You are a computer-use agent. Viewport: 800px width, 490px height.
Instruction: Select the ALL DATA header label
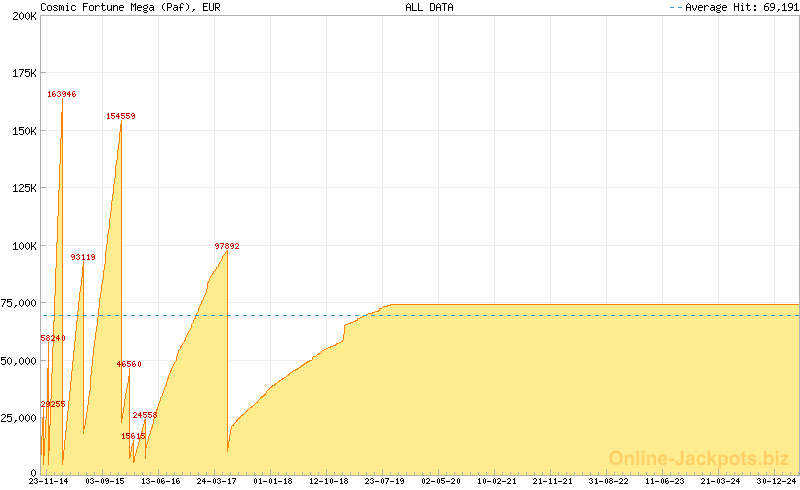click(x=429, y=7)
